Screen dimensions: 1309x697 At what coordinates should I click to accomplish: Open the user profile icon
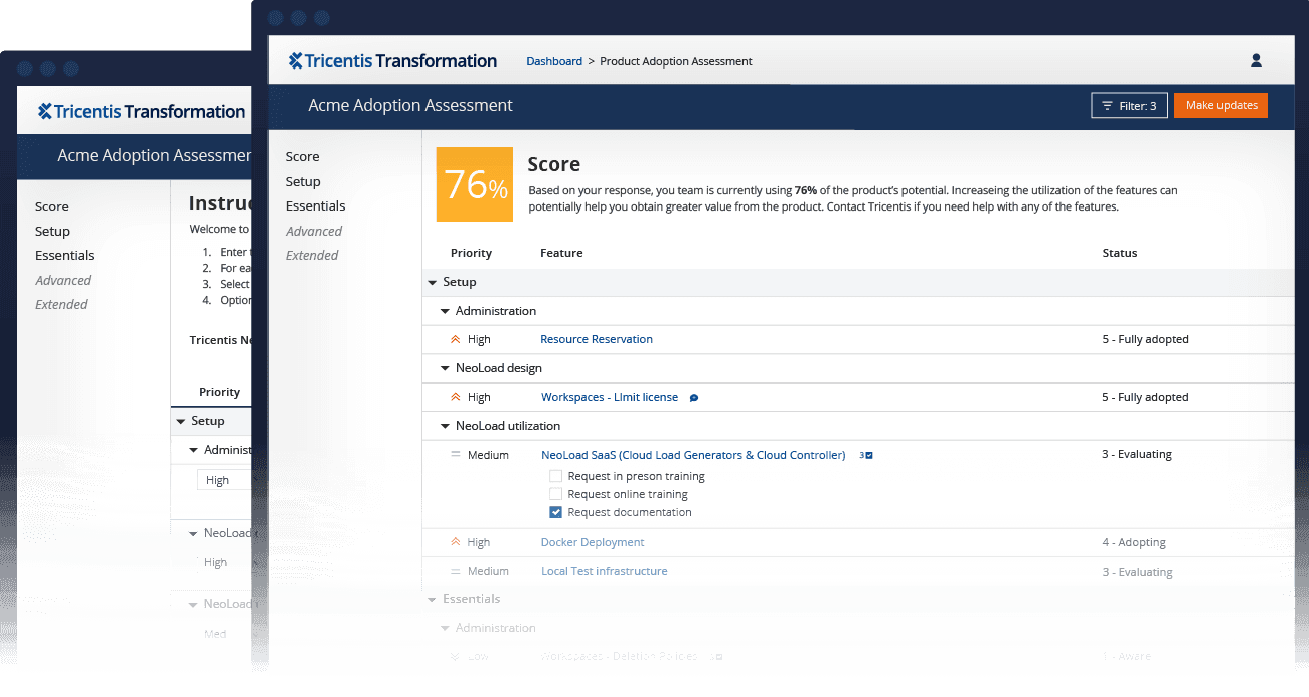(1256, 61)
